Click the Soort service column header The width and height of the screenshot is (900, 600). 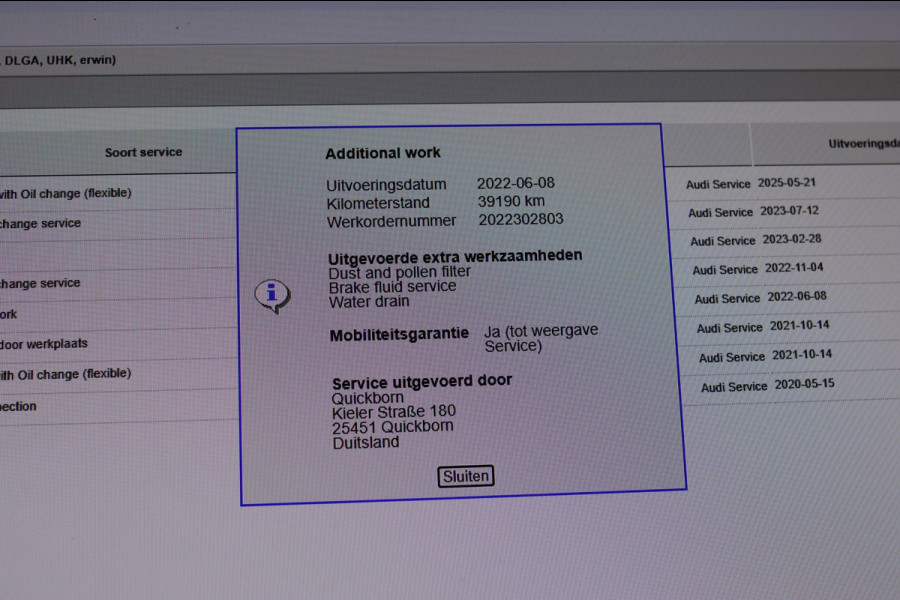[143, 152]
